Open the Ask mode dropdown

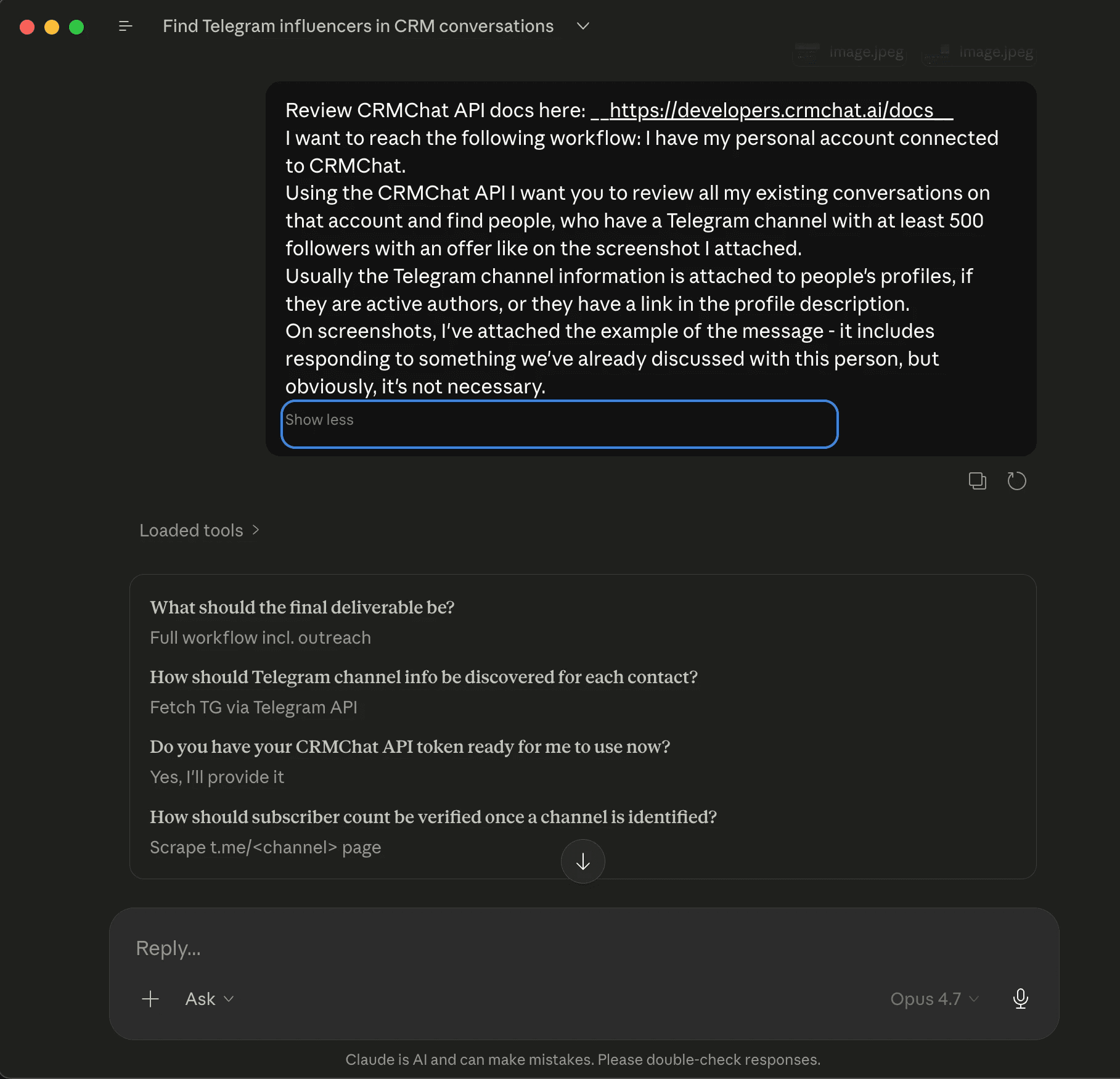tap(209, 999)
